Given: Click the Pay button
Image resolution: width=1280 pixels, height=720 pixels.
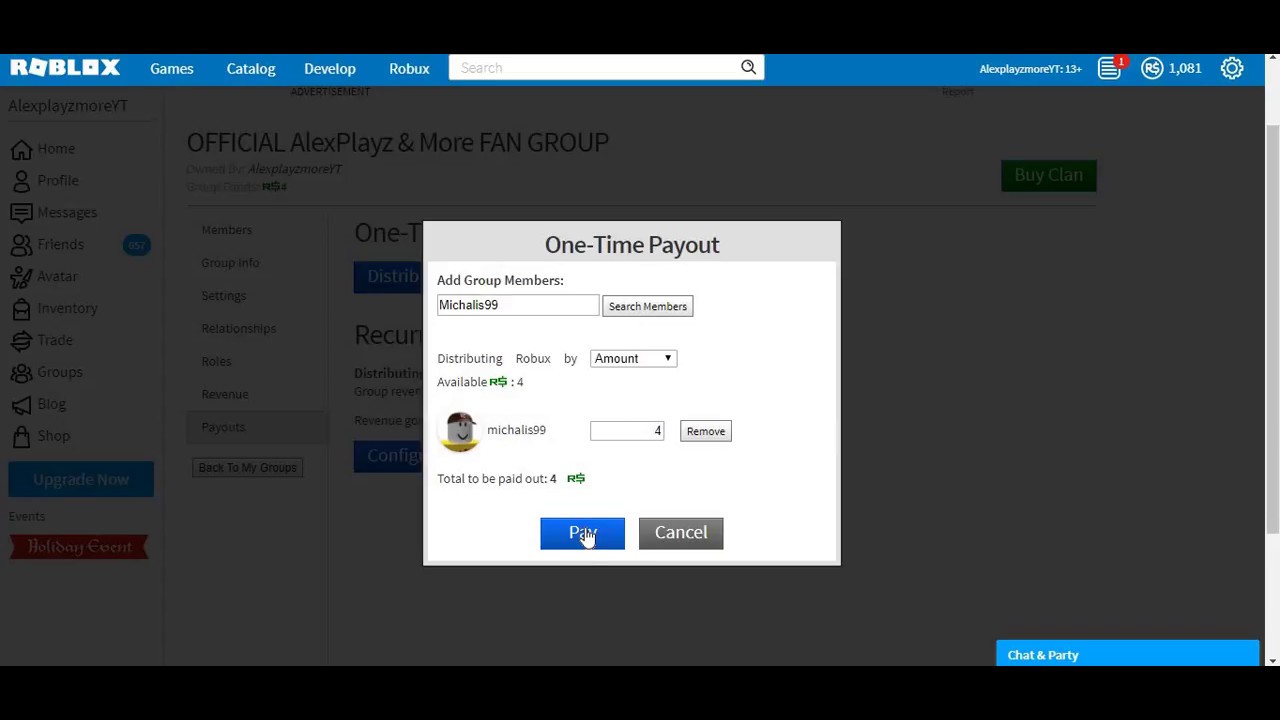Looking at the screenshot, I should pos(582,533).
